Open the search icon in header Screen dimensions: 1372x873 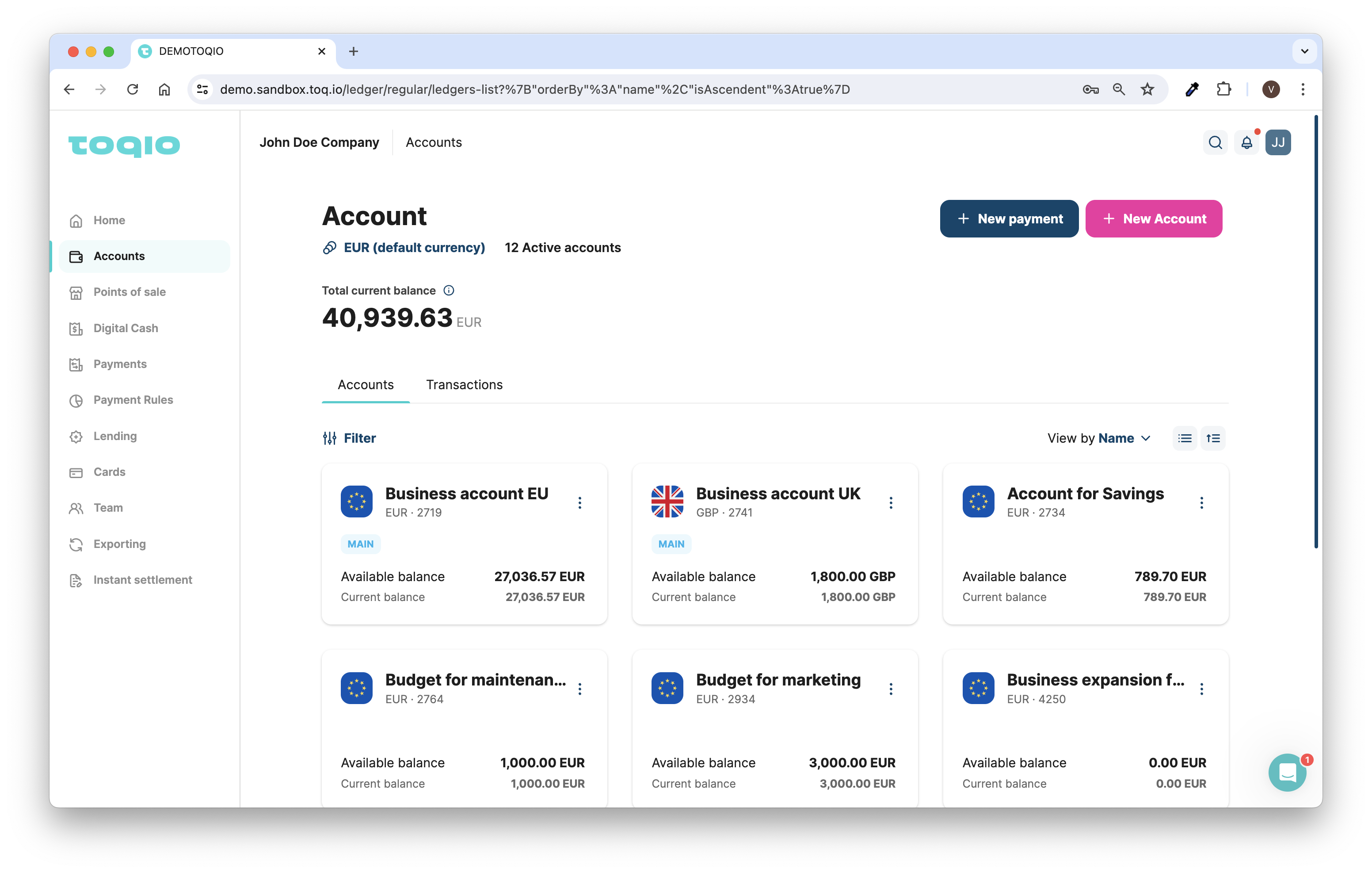pos(1215,142)
